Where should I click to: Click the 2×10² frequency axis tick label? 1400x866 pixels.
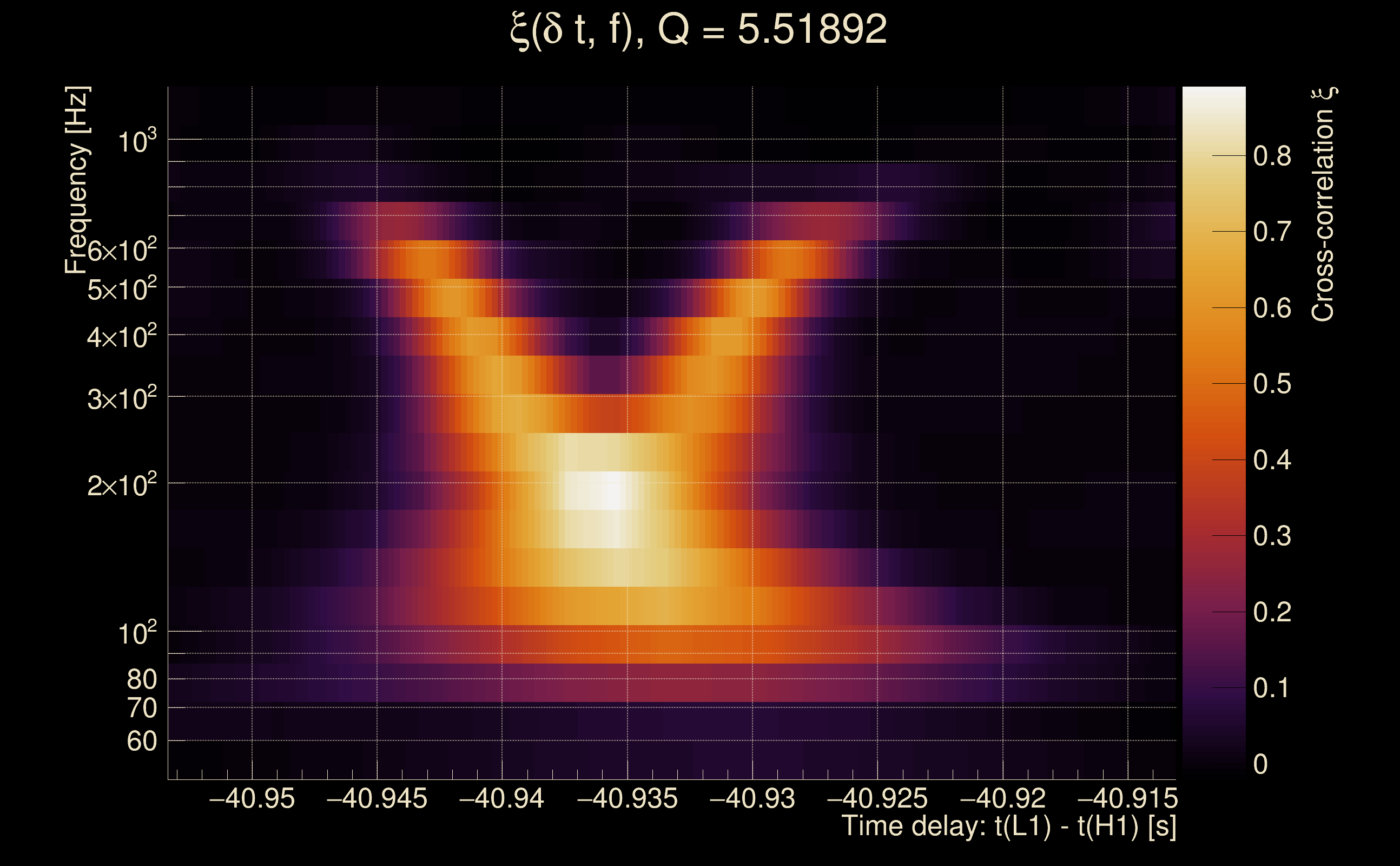tap(122, 486)
